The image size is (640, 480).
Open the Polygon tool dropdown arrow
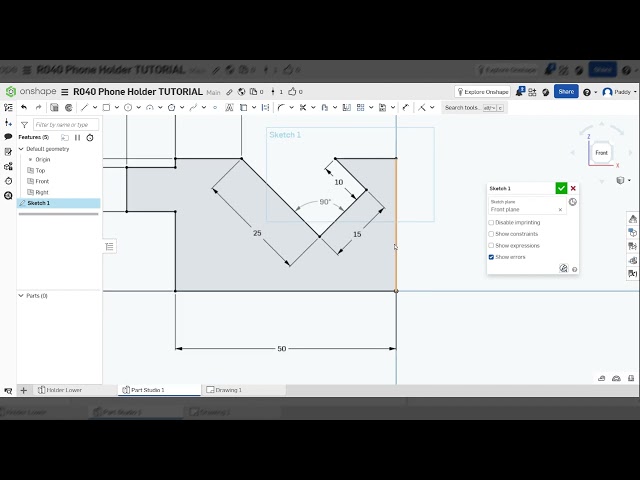[182, 107]
